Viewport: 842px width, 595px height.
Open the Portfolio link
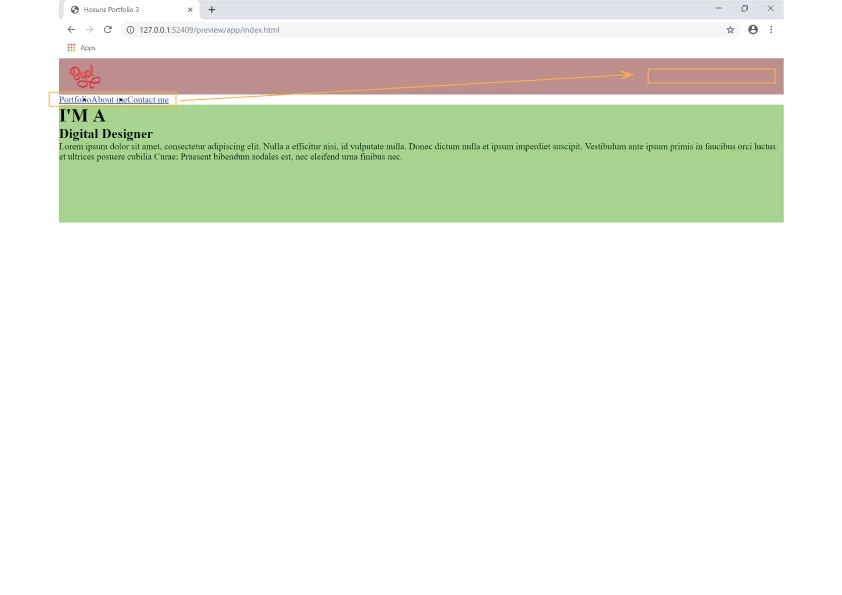click(x=75, y=99)
